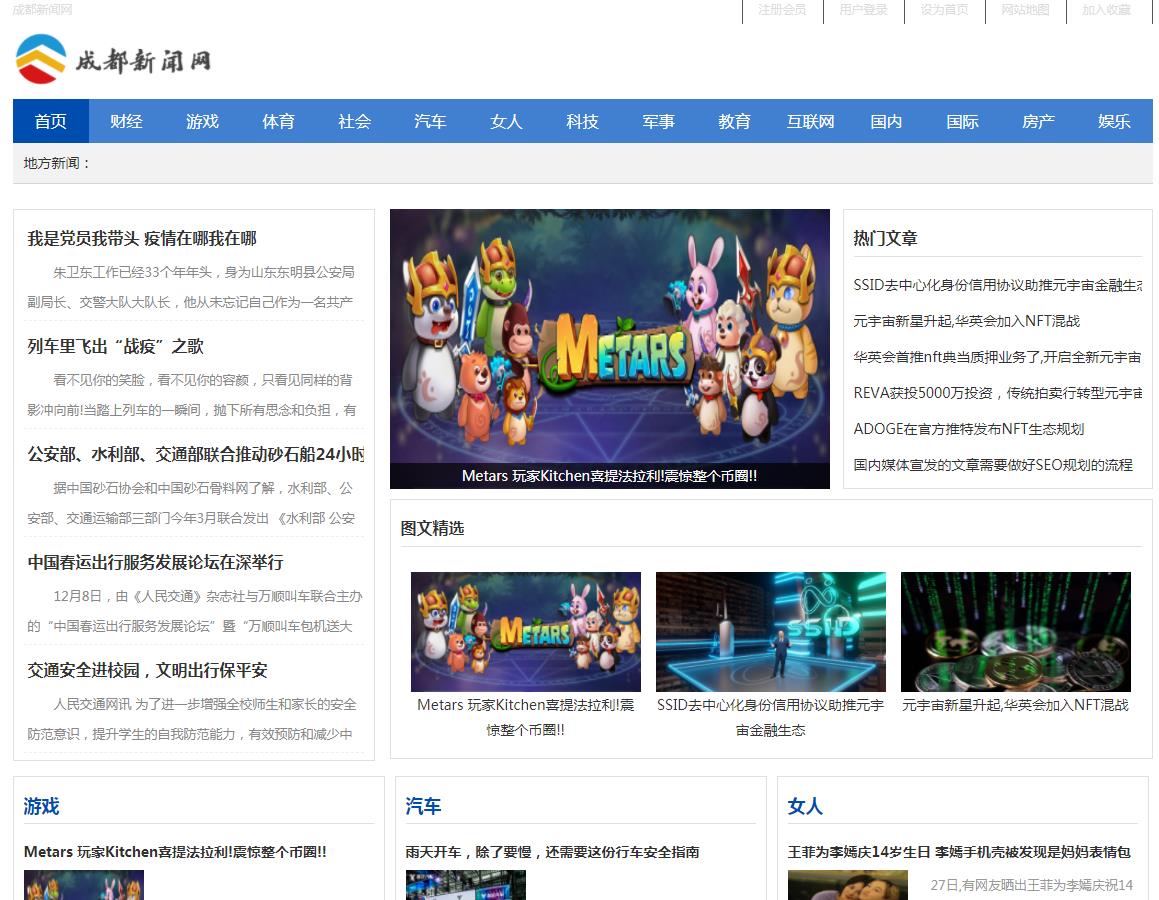The height and width of the screenshot is (900, 1159).
Task: Click banner caption Metars 玩家Kitchen喜提法拉利
Action: (610, 476)
